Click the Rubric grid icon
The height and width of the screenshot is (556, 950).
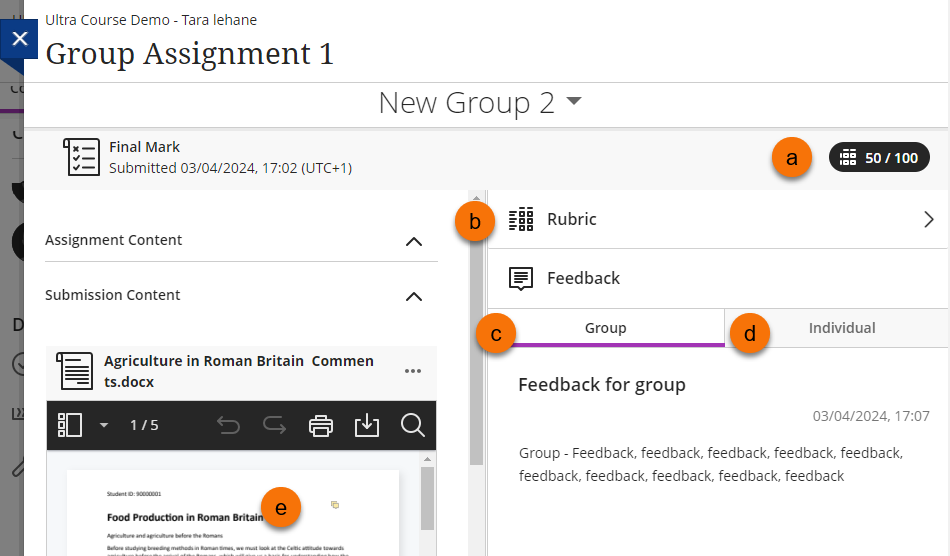(521, 219)
